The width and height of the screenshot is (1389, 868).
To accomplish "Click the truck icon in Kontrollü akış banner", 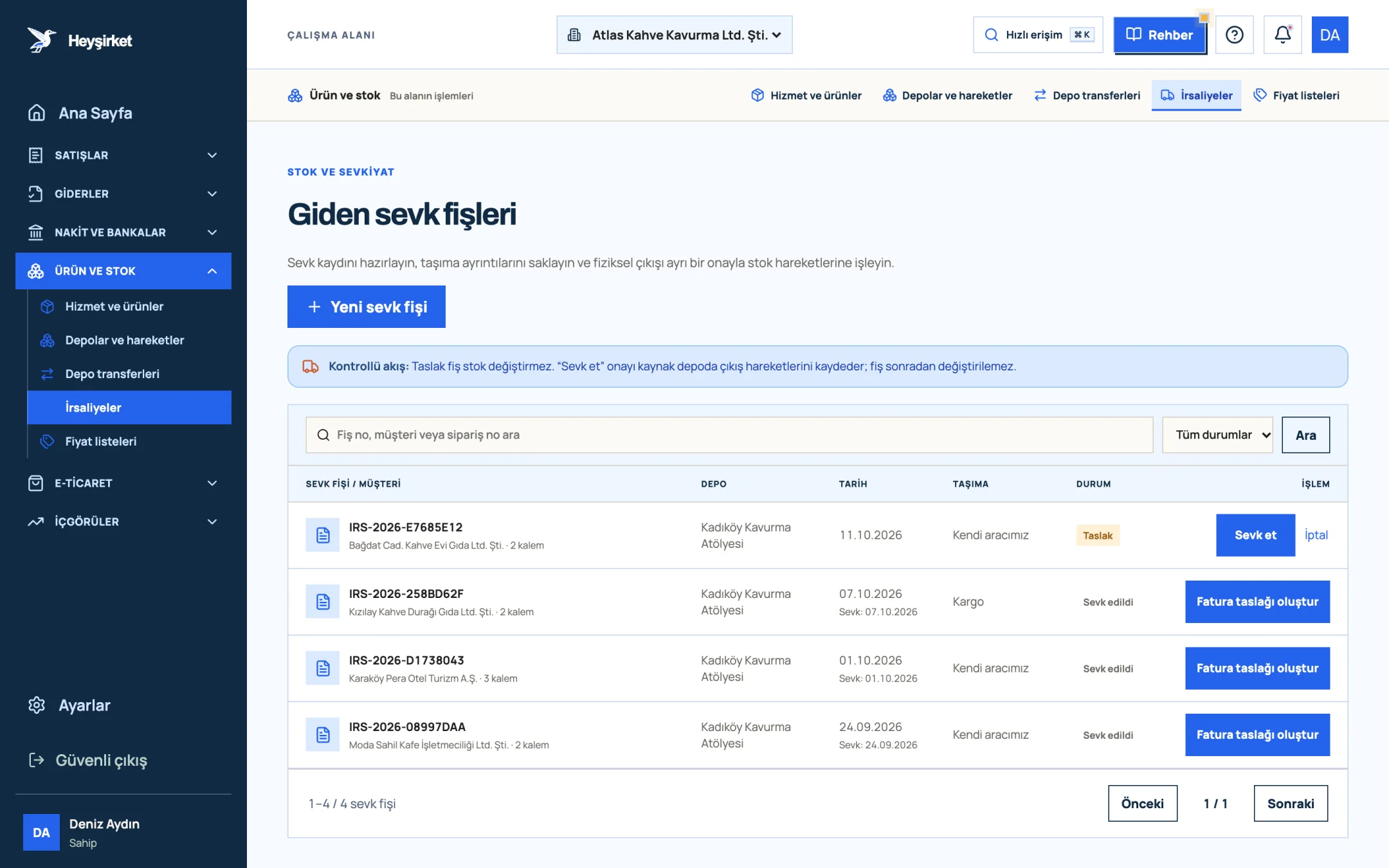I will (311, 366).
